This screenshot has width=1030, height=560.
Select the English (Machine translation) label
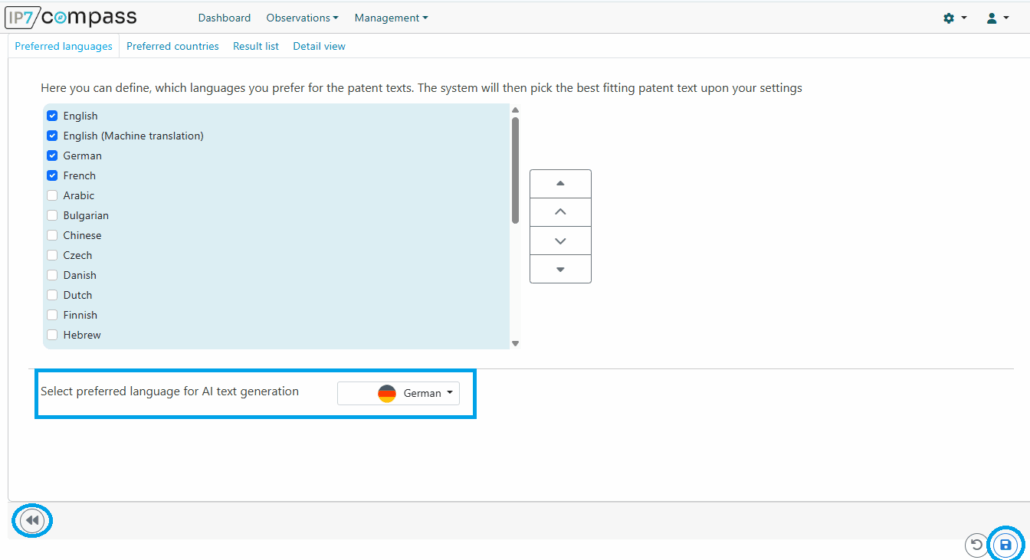click(133, 136)
